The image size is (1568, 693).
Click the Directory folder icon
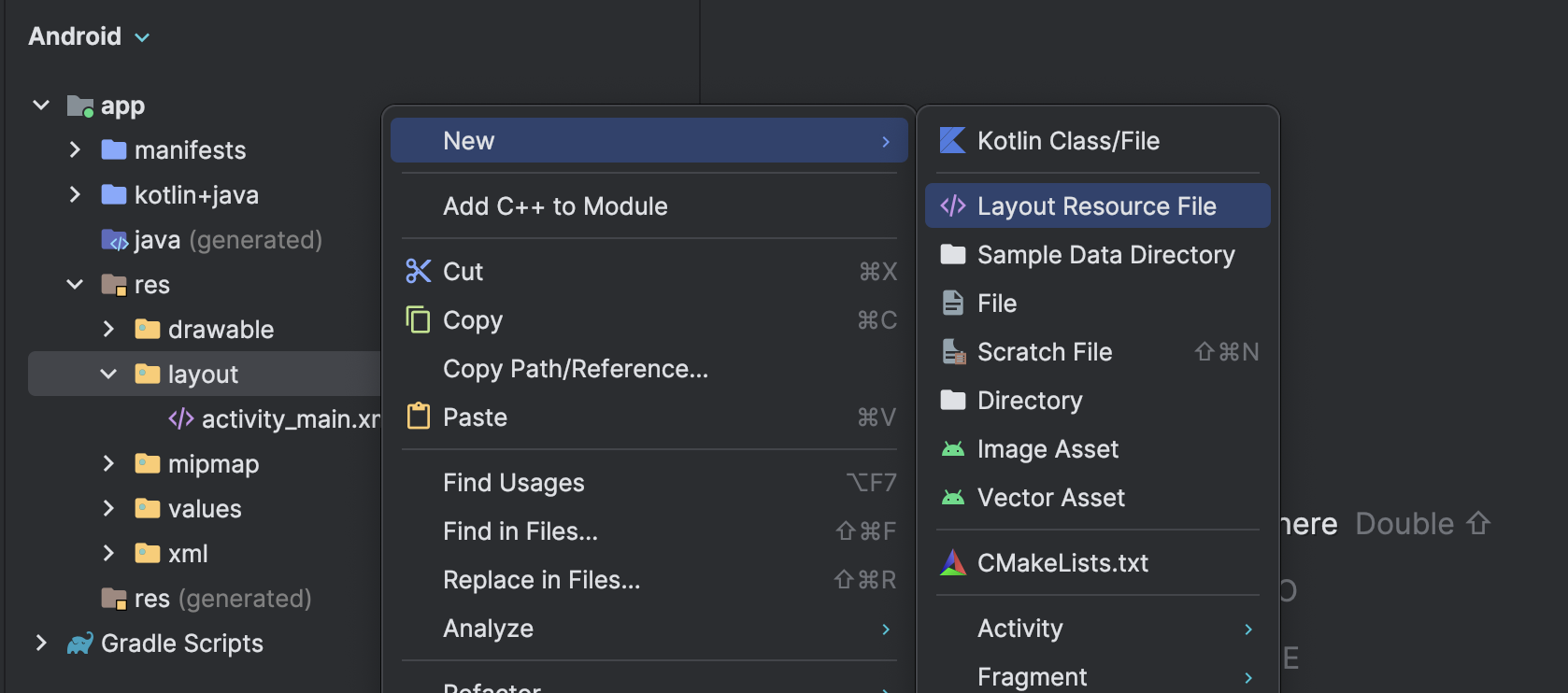tap(953, 400)
